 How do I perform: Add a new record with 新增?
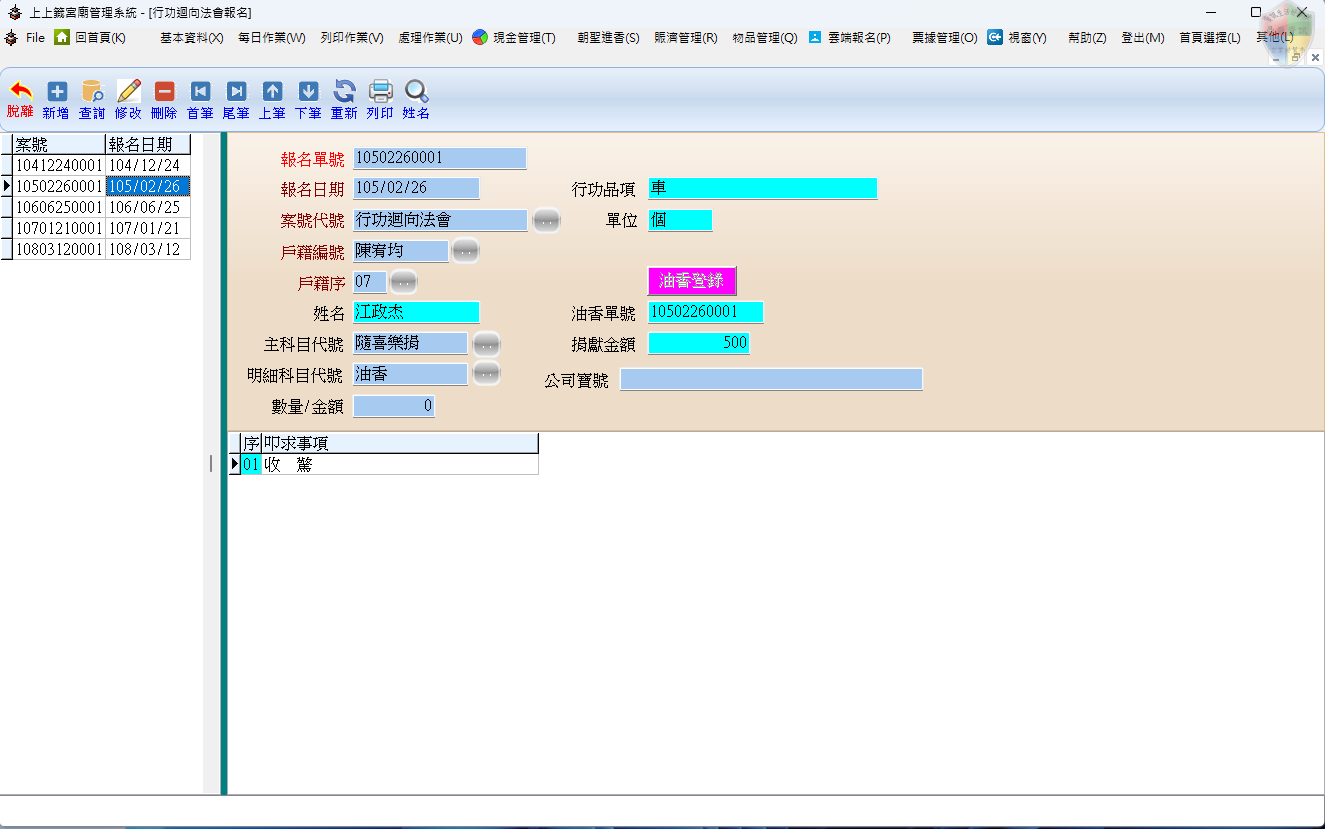pos(56,99)
